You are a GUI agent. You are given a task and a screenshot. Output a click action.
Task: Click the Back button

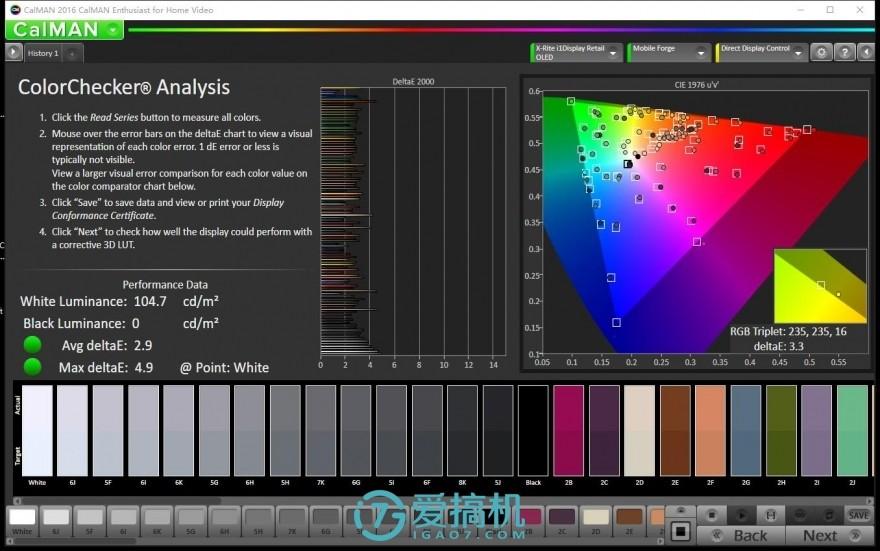(741, 536)
